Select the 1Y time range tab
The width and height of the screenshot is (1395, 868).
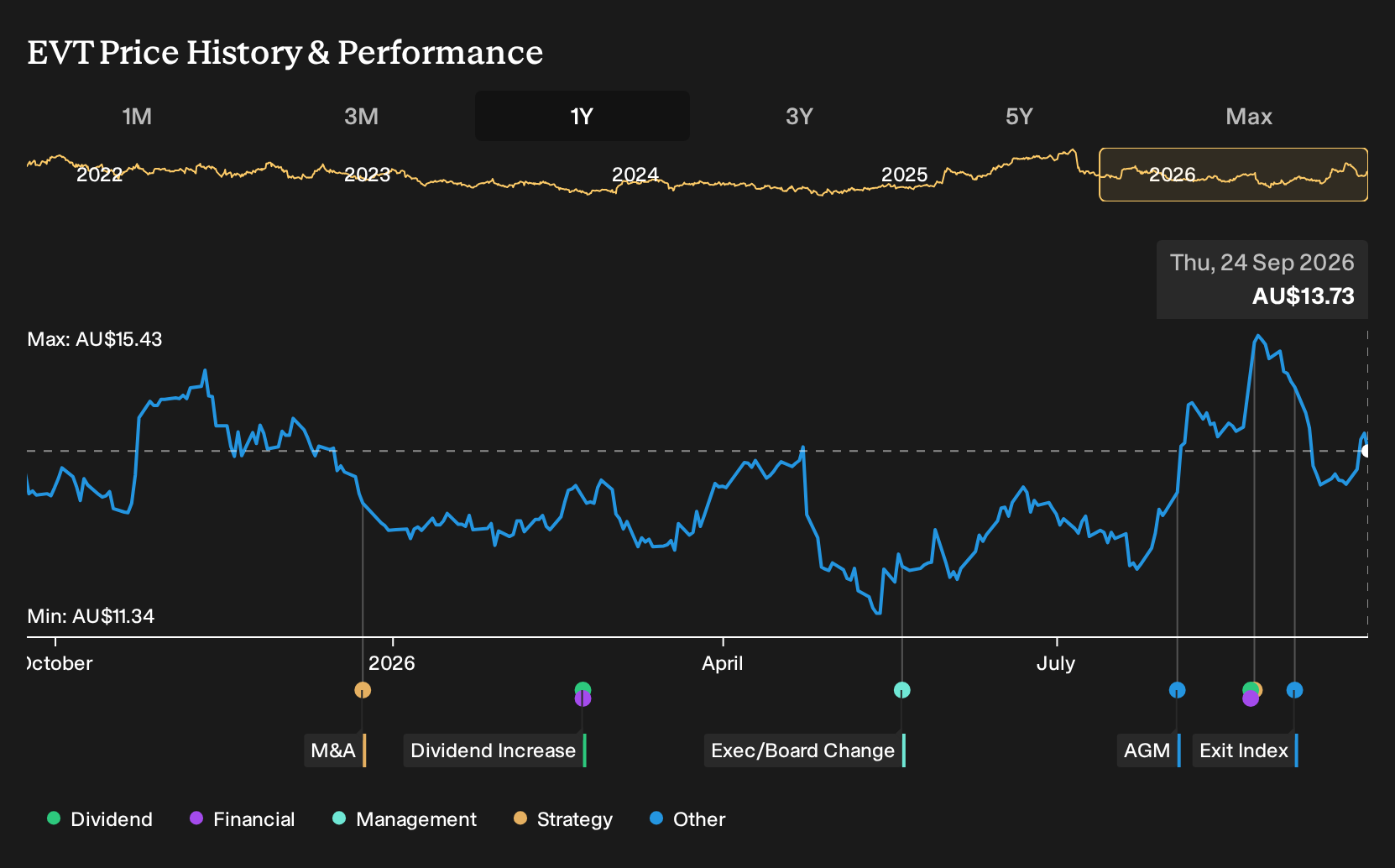(x=582, y=117)
